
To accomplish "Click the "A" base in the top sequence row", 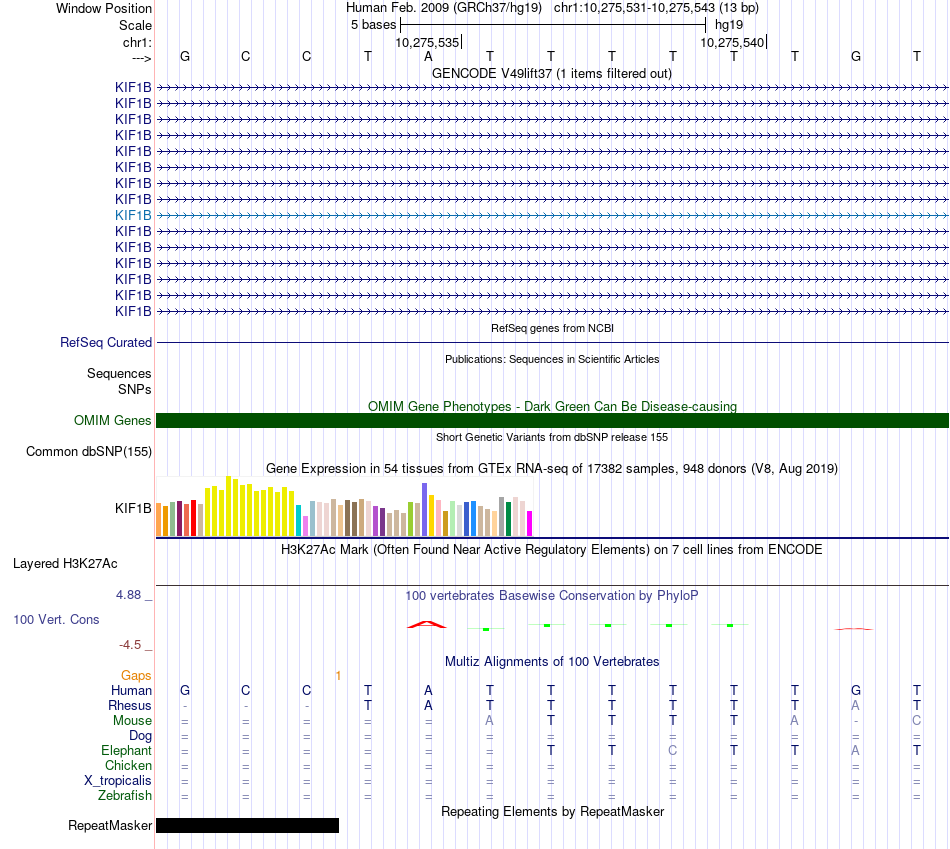I will [428, 56].
